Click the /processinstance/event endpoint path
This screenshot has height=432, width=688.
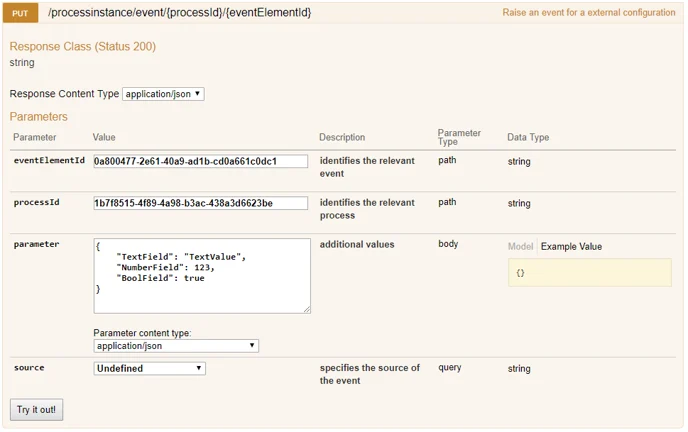pos(179,13)
